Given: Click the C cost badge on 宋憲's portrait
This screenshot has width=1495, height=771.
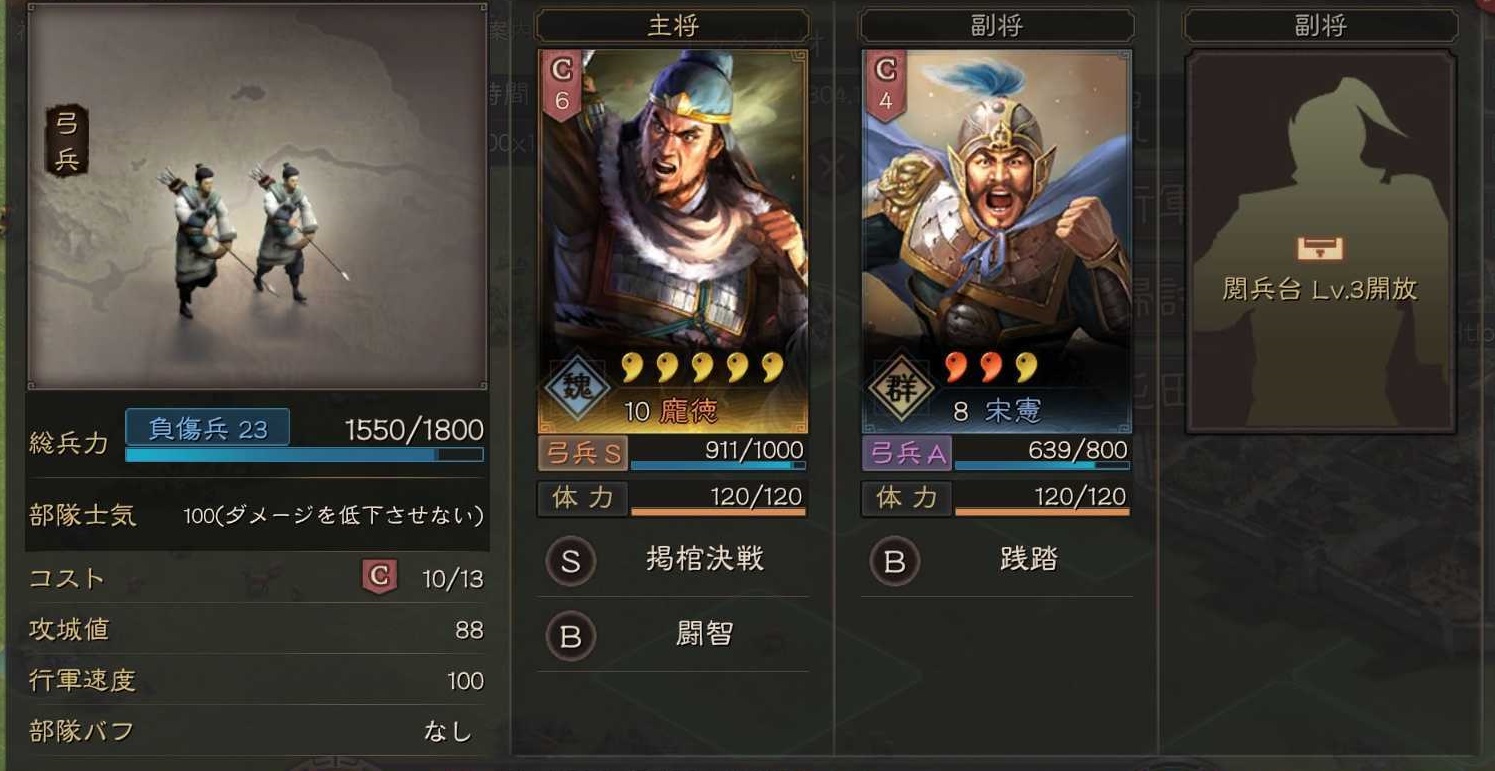Looking at the screenshot, I should (886, 86).
